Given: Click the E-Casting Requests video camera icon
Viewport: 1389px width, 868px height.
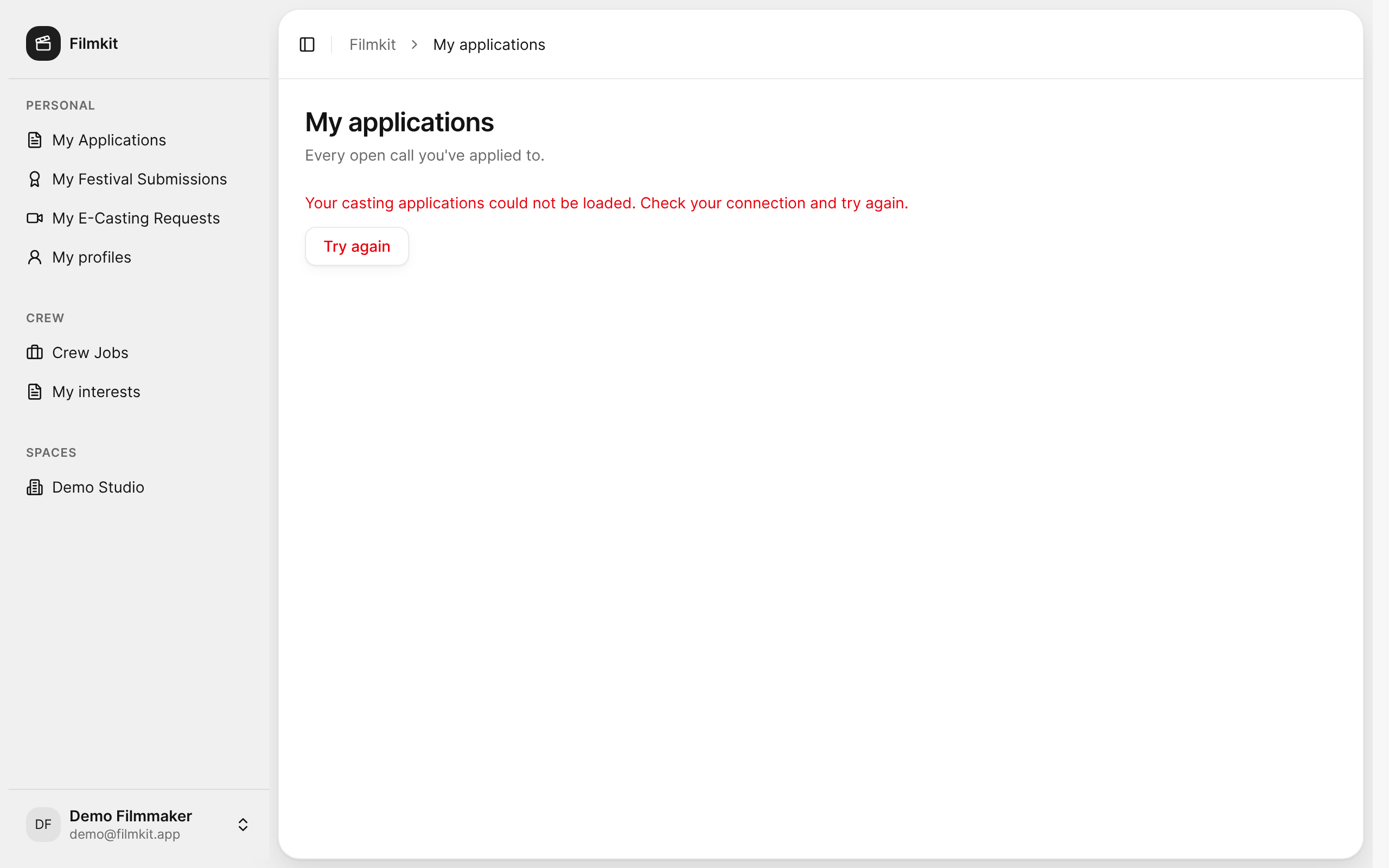Looking at the screenshot, I should [34, 218].
